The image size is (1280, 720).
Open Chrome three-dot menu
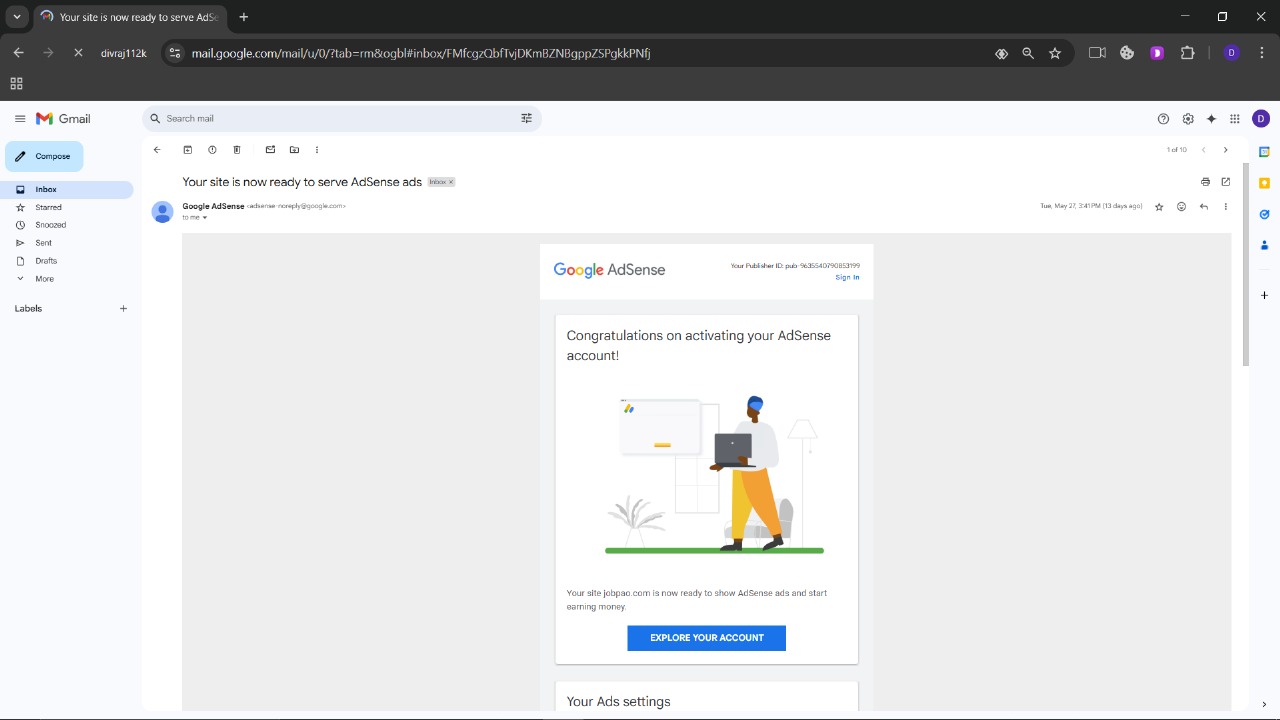pyautogui.click(x=1263, y=53)
